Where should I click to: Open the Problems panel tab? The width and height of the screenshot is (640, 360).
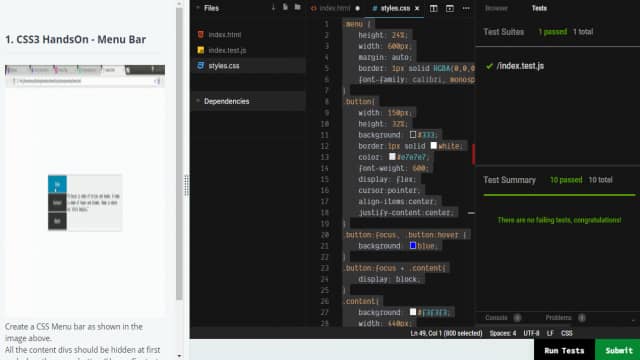point(558,318)
